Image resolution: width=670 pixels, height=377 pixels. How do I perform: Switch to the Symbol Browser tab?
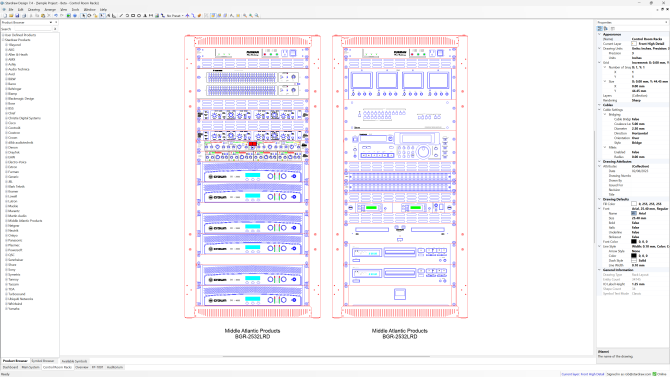click(x=43, y=361)
